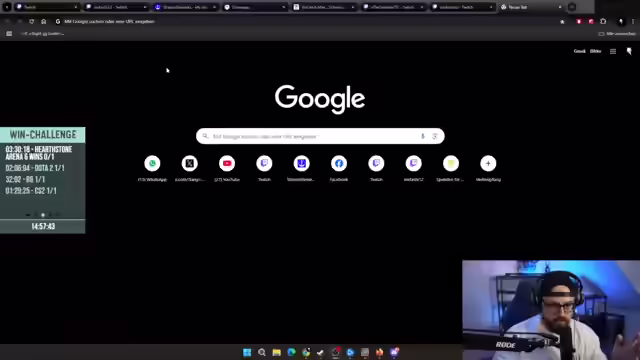This screenshot has height=360, width=640.
Task: Bookmark this page with the star icon
Action: click(562, 22)
